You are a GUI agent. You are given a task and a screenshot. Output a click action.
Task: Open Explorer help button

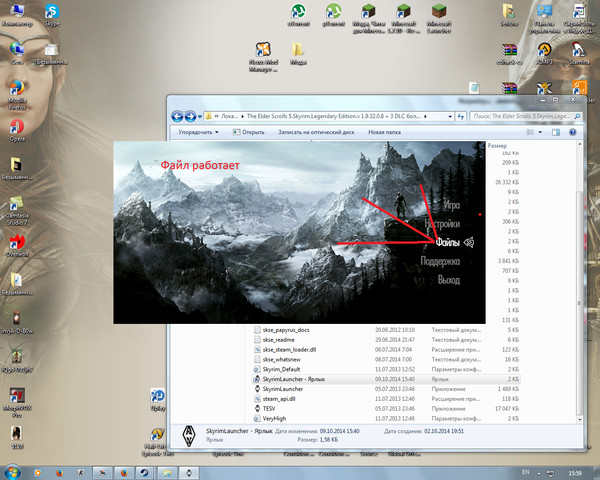click(x=572, y=132)
